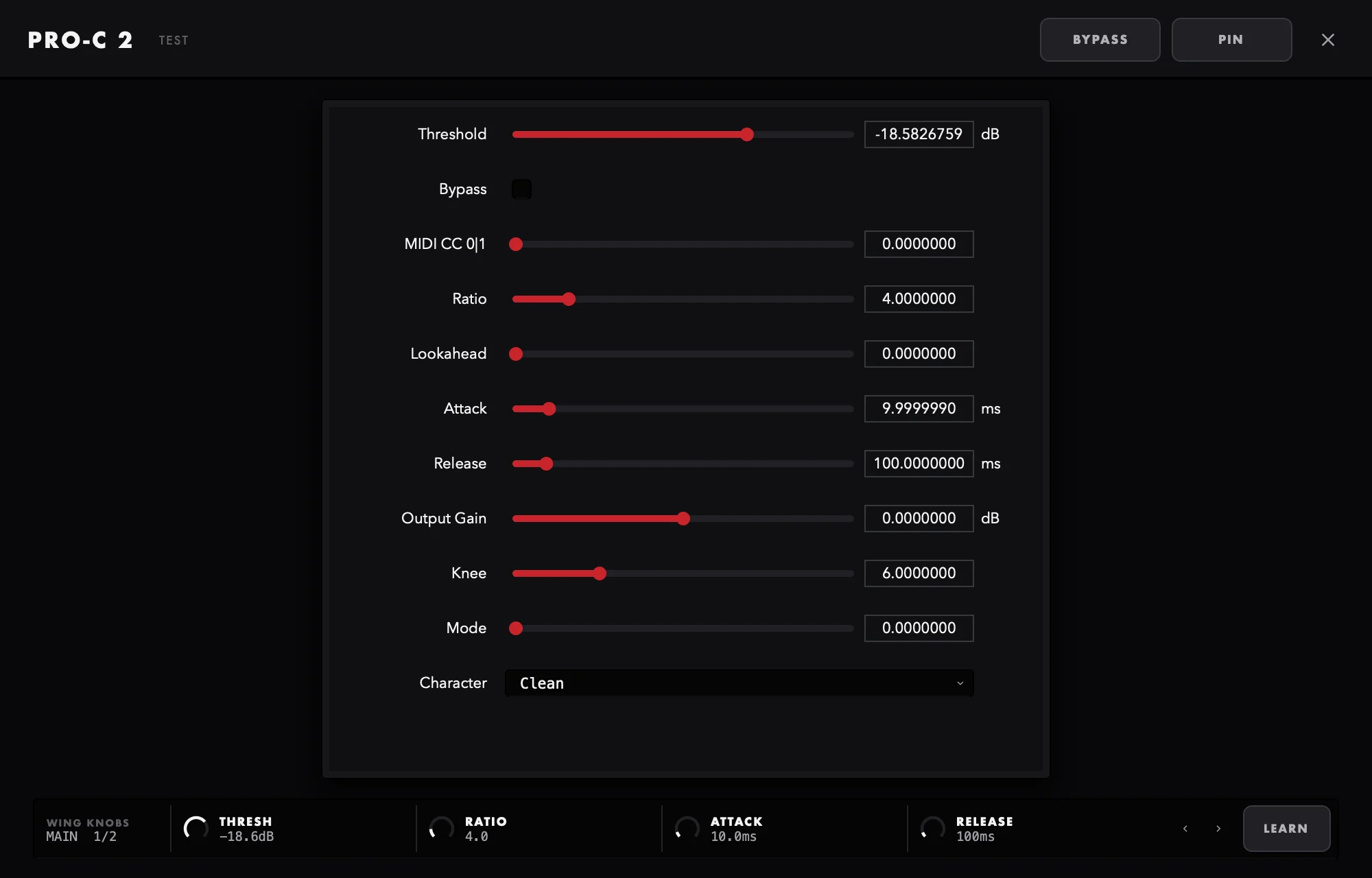
Task: Click the TEST label beside title
Action: 174,40
